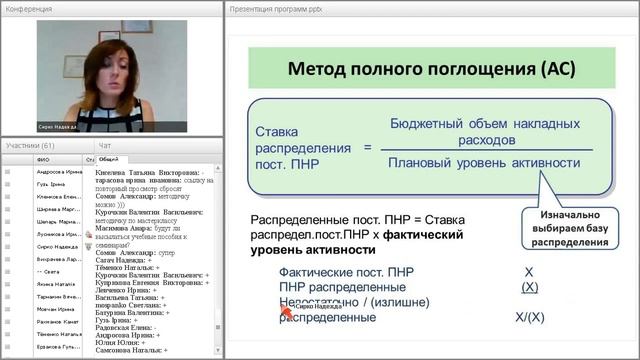Click the ПНР распределенные line on slide
The image size is (640, 360).
(x=342, y=287)
